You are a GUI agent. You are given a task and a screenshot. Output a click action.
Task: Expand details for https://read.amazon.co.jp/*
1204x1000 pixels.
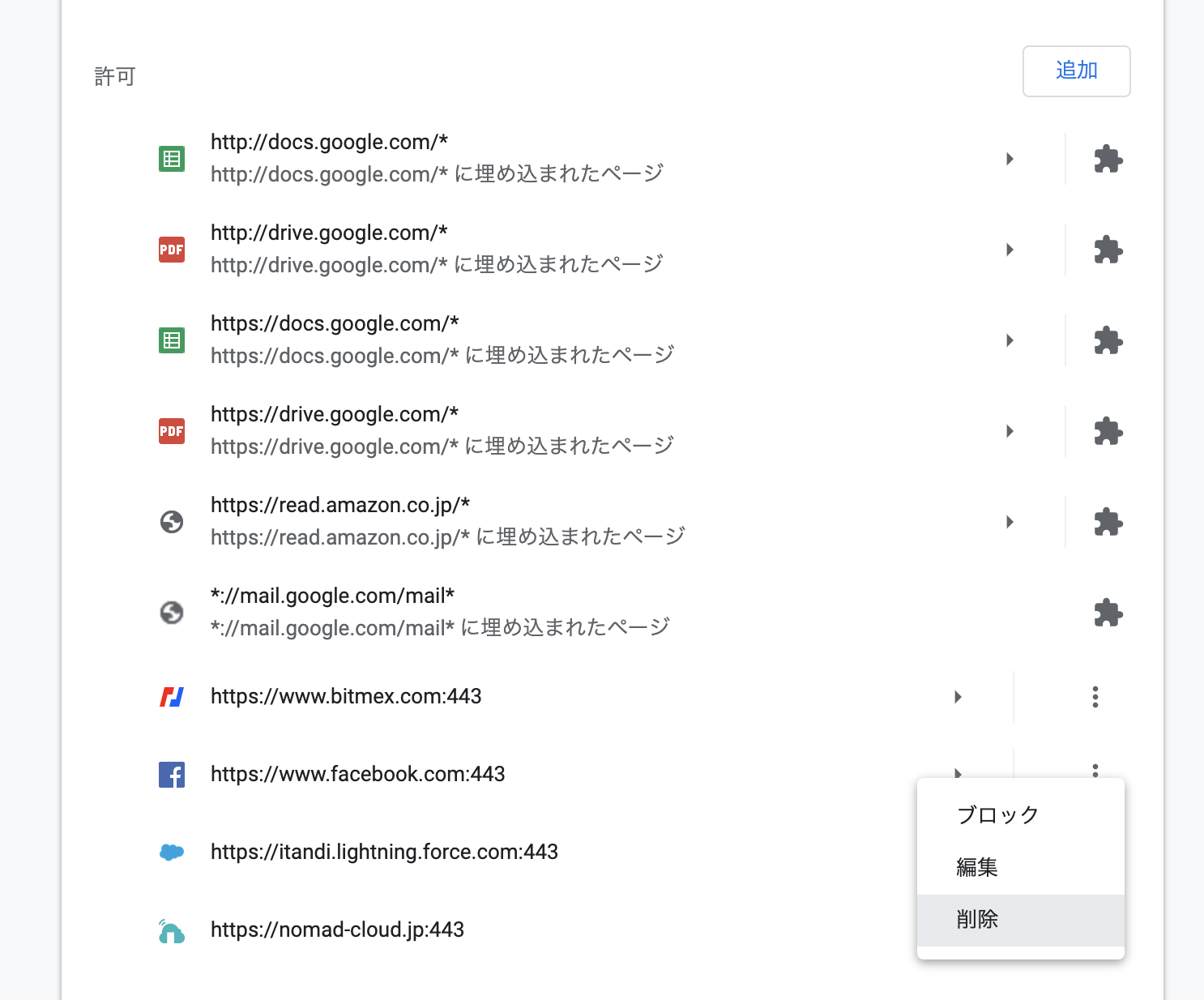pyautogui.click(x=1010, y=522)
